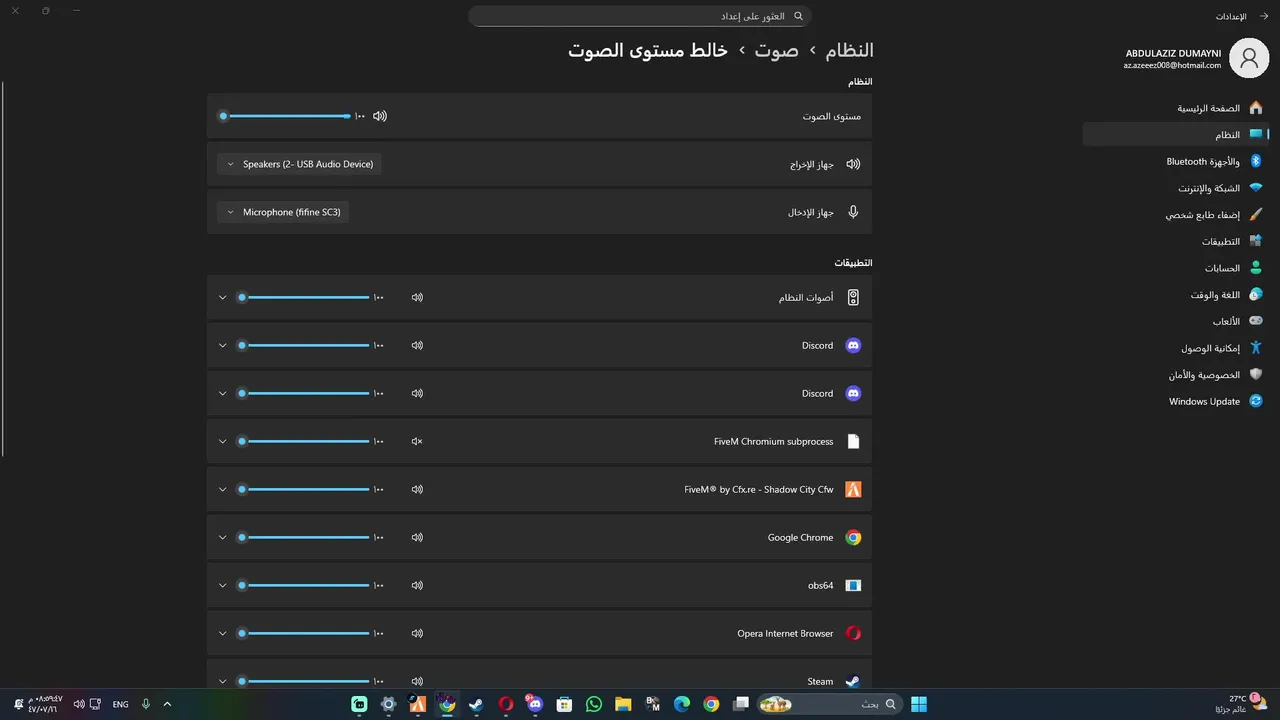The image size is (1280, 720).
Task: Expand System sounds (أصوات النظام) row chevron
Action: point(223,297)
